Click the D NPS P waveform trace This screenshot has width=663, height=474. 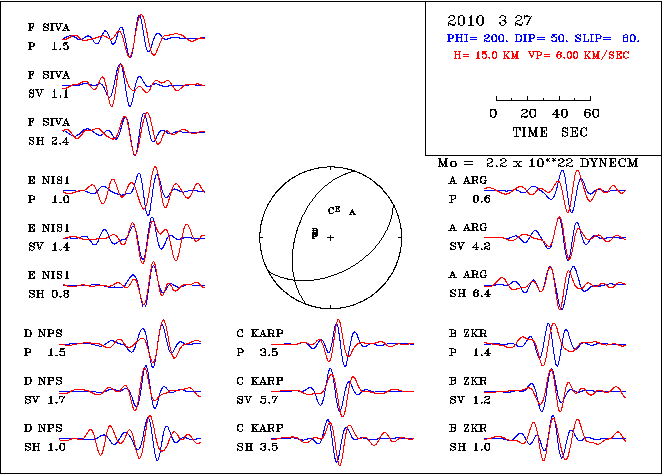pos(130,343)
